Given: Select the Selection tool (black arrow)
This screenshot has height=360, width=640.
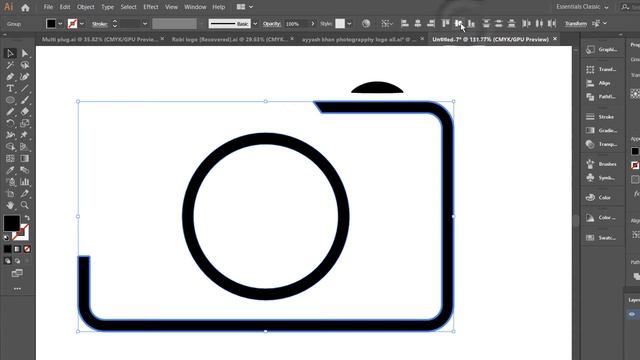Looking at the screenshot, I should tap(10, 53).
